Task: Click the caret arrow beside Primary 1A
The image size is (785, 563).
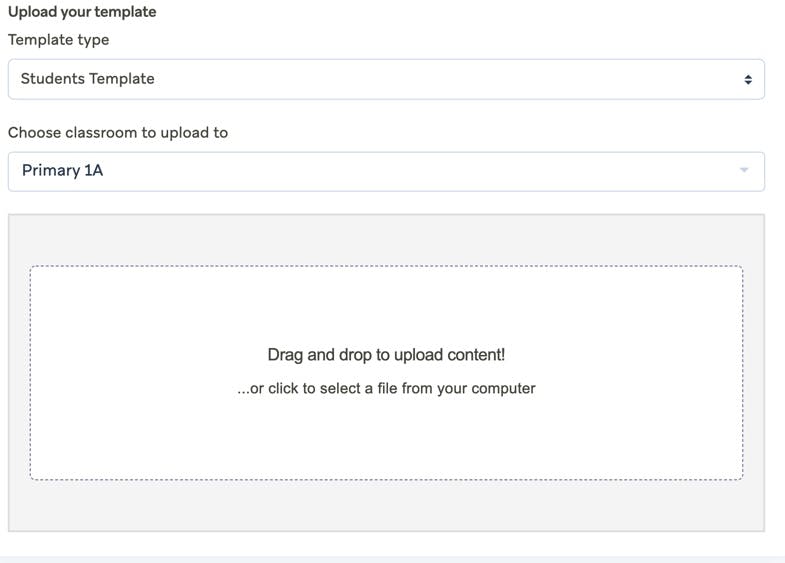Action: [x=743, y=171]
